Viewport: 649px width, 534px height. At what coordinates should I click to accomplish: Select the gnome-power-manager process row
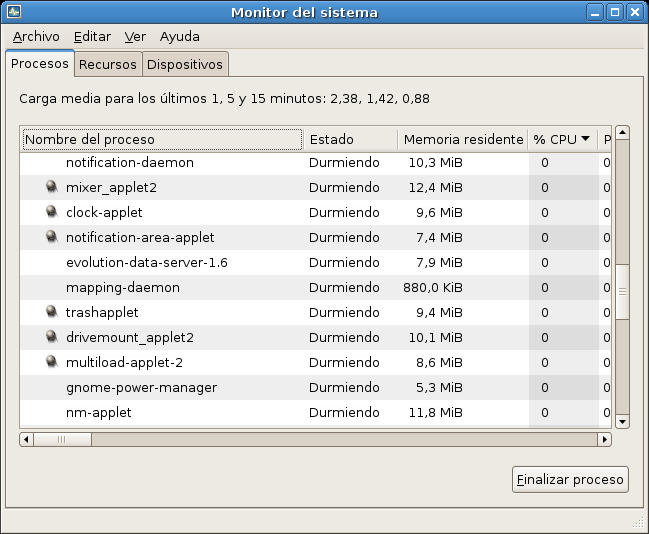[300, 387]
